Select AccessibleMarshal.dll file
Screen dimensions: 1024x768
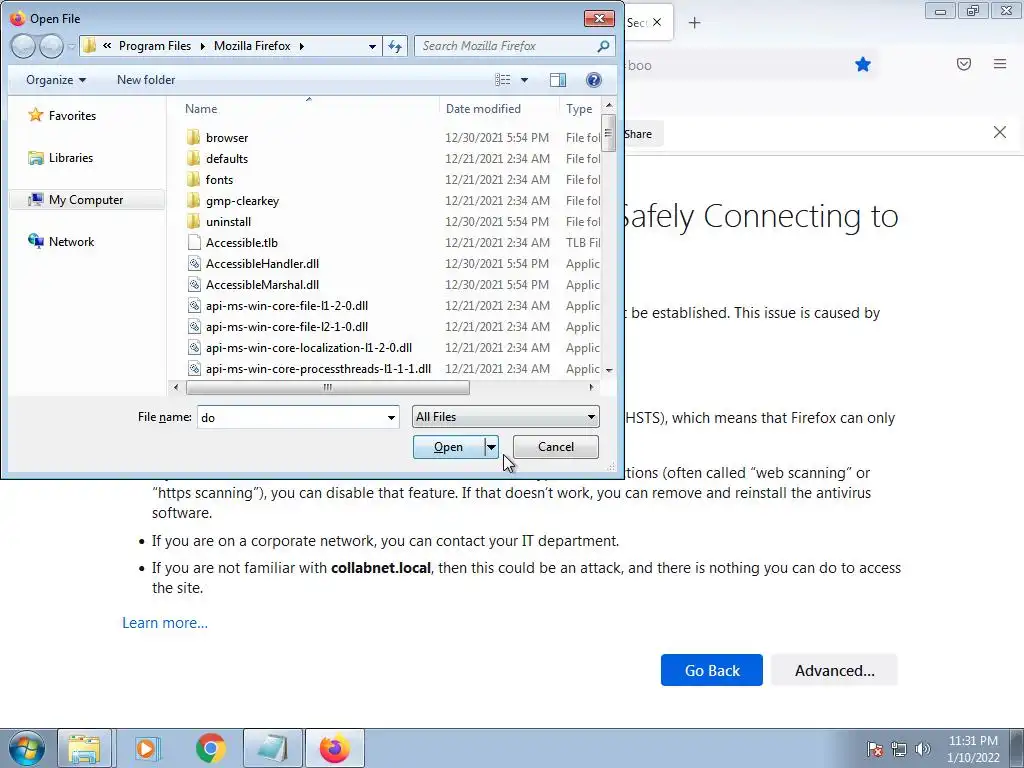(x=262, y=284)
